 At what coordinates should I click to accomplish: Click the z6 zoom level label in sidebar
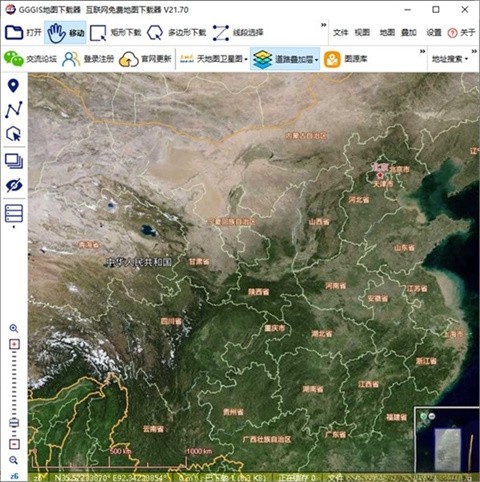14,476
